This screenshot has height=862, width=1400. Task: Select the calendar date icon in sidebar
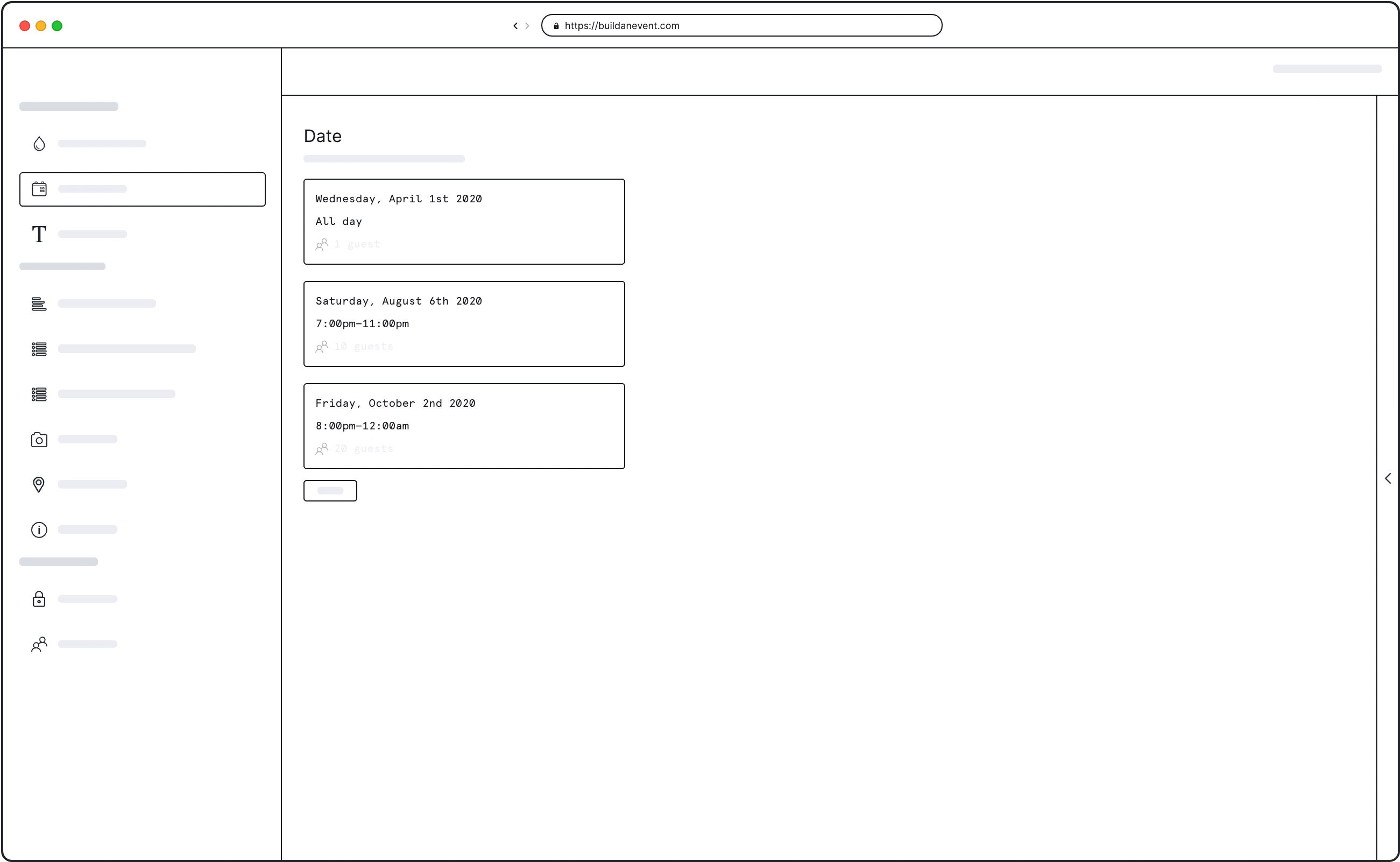coord(39,189)
